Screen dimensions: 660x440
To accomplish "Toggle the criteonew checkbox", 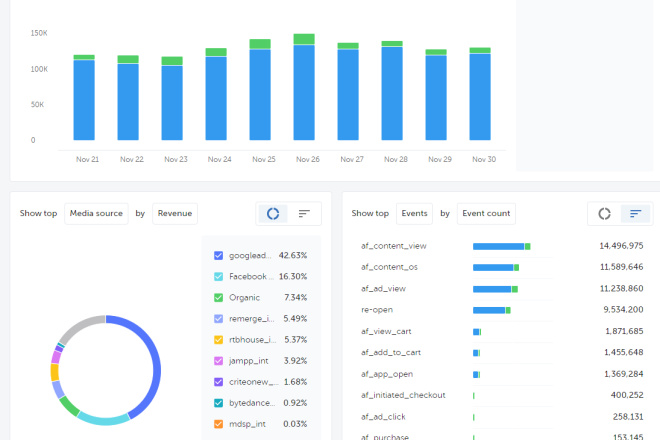I will pyautogui.click(x=218, y=382).
